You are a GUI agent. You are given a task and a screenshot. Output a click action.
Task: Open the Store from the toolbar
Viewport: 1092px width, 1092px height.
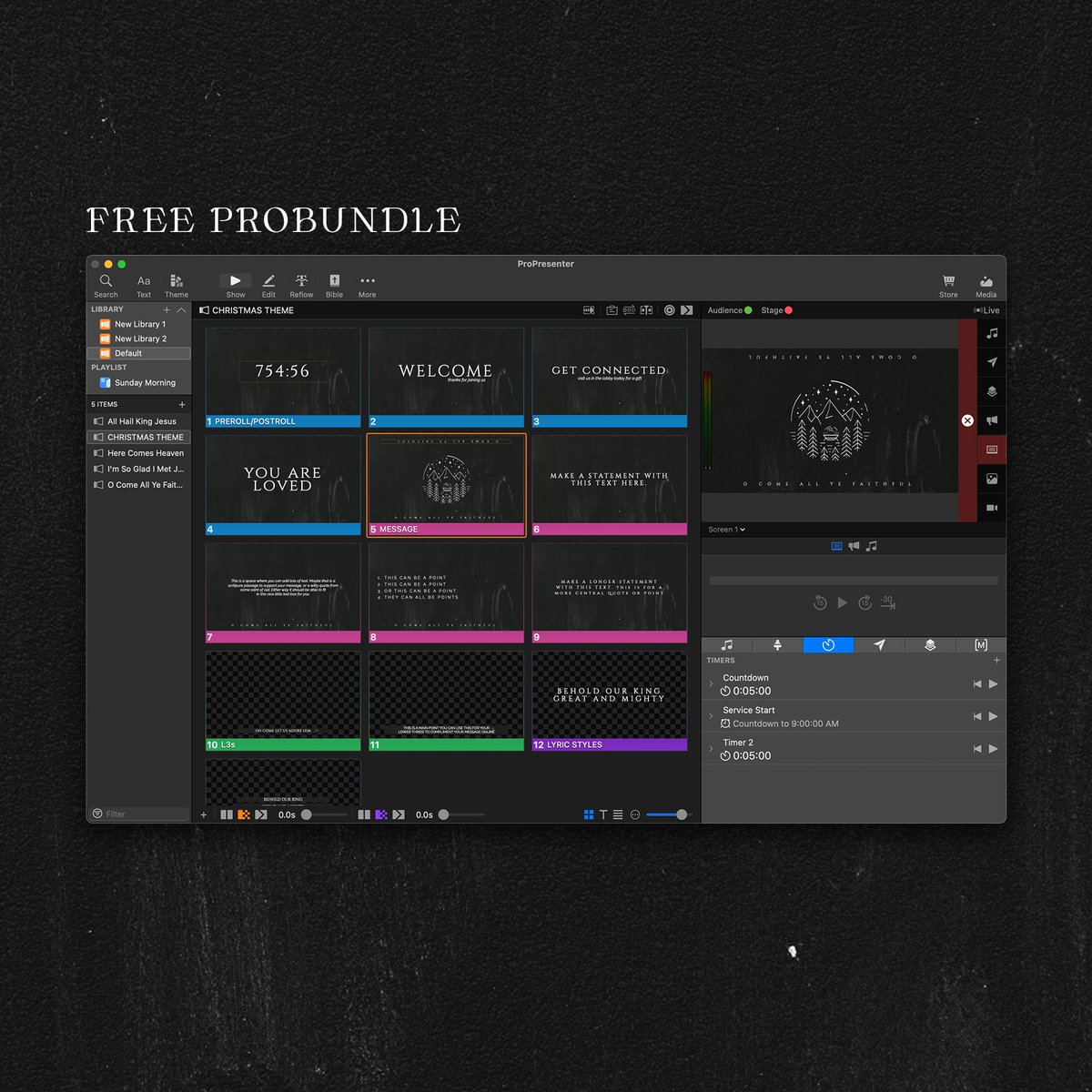click(x=948, y=285)
